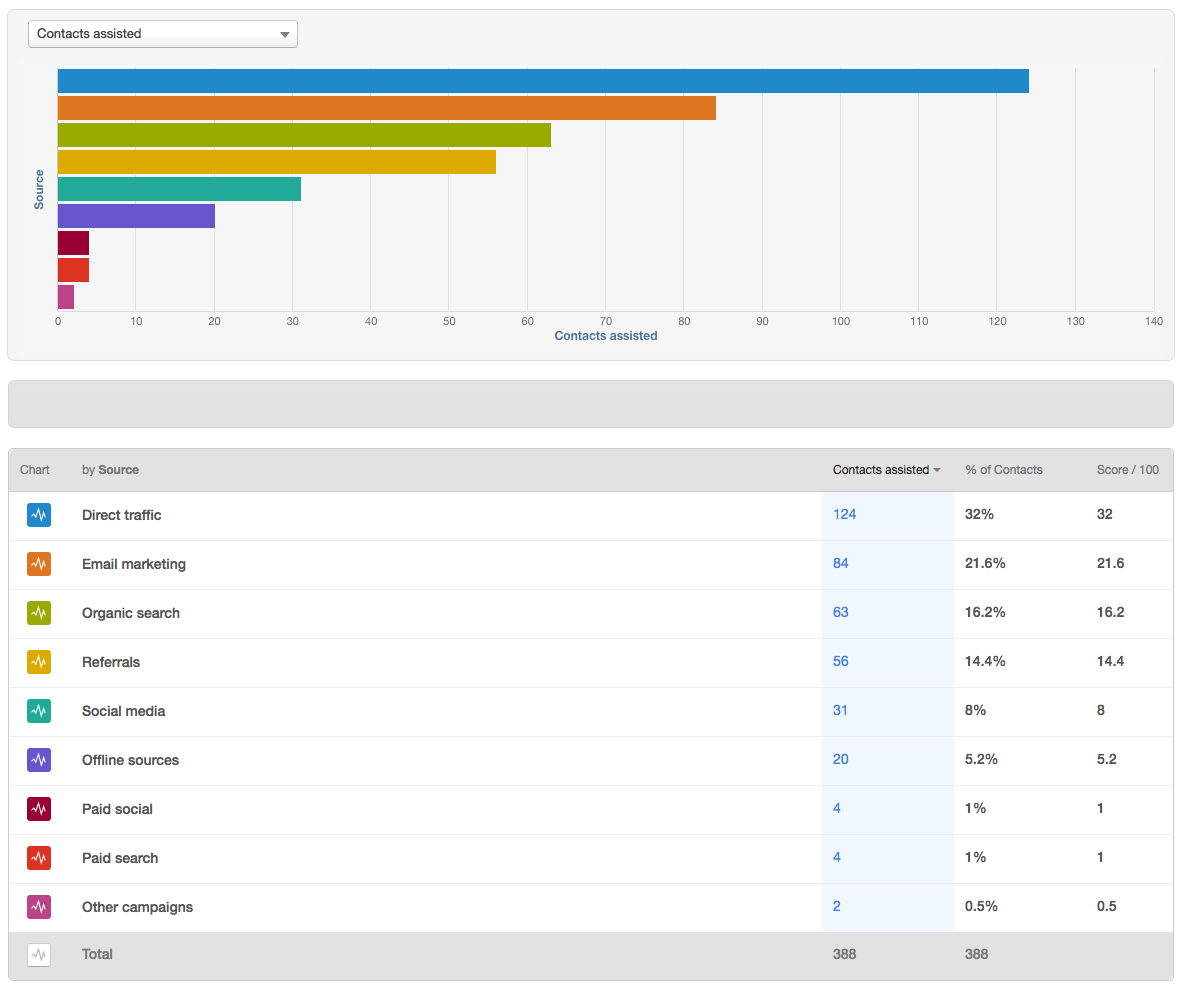1181x989 pixels.
Task: Click the Total row chart icon
Action: (x=38, y=955)
